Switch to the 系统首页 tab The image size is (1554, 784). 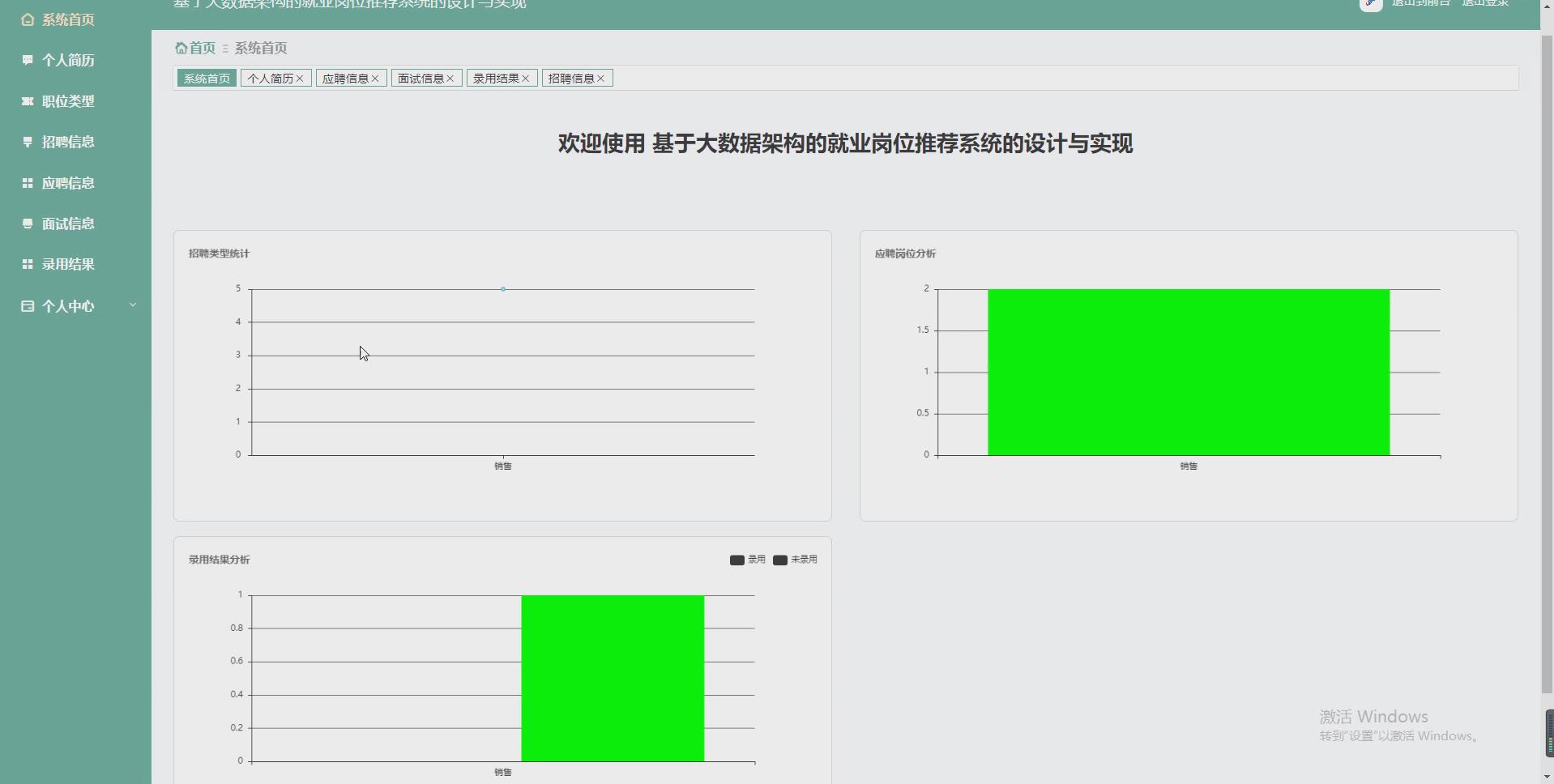(207, 79)
